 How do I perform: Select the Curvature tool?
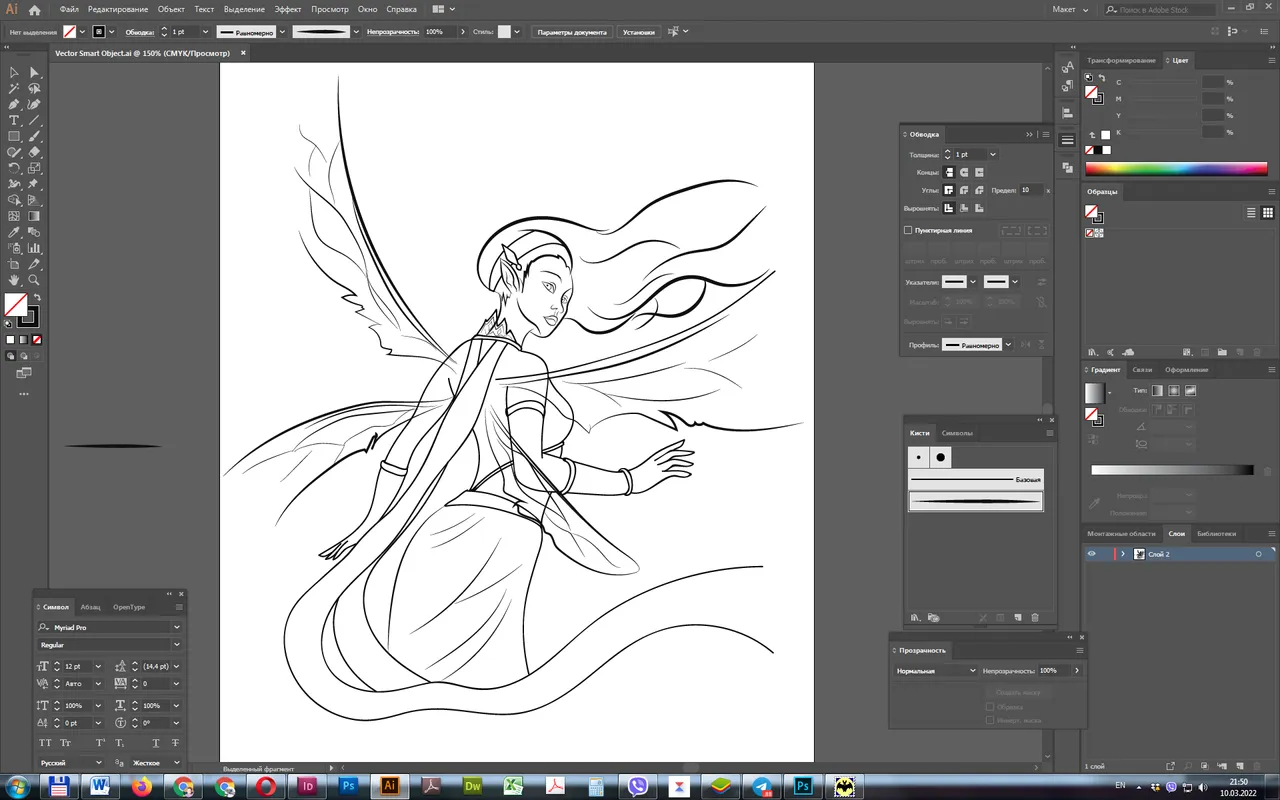click(x=34, y=104)
